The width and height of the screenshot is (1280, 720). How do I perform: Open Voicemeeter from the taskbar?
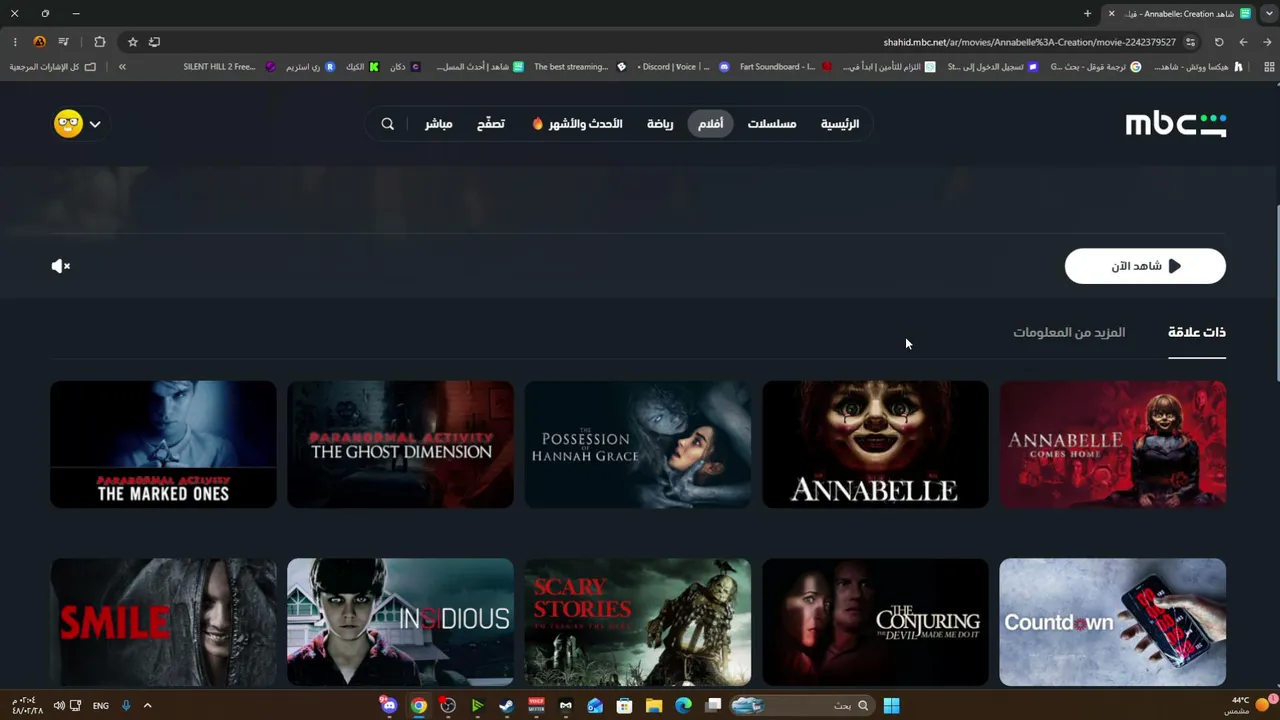[536, 706]
